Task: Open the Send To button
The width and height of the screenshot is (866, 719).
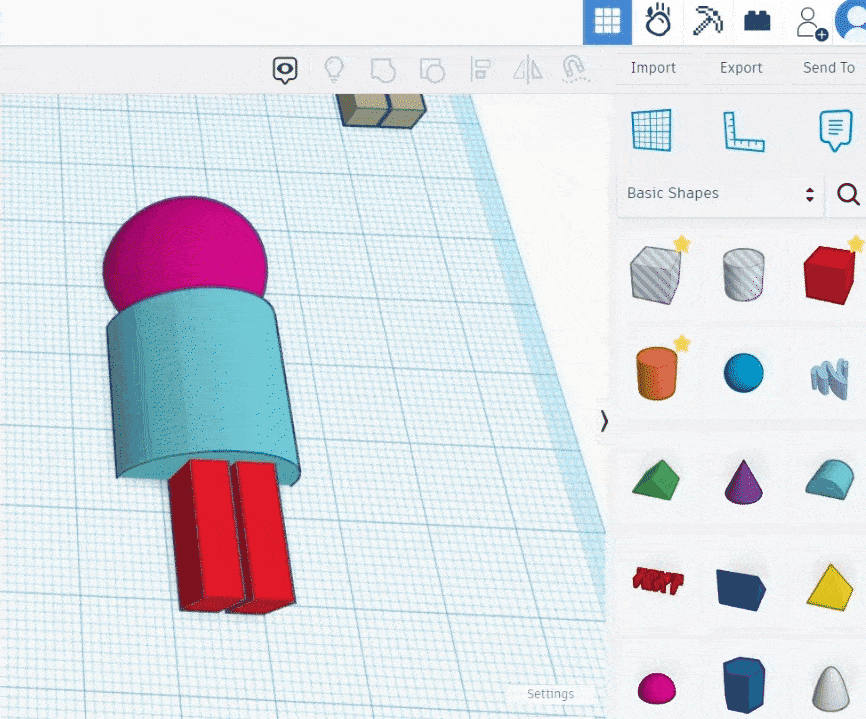Action: tap(828, 68)
